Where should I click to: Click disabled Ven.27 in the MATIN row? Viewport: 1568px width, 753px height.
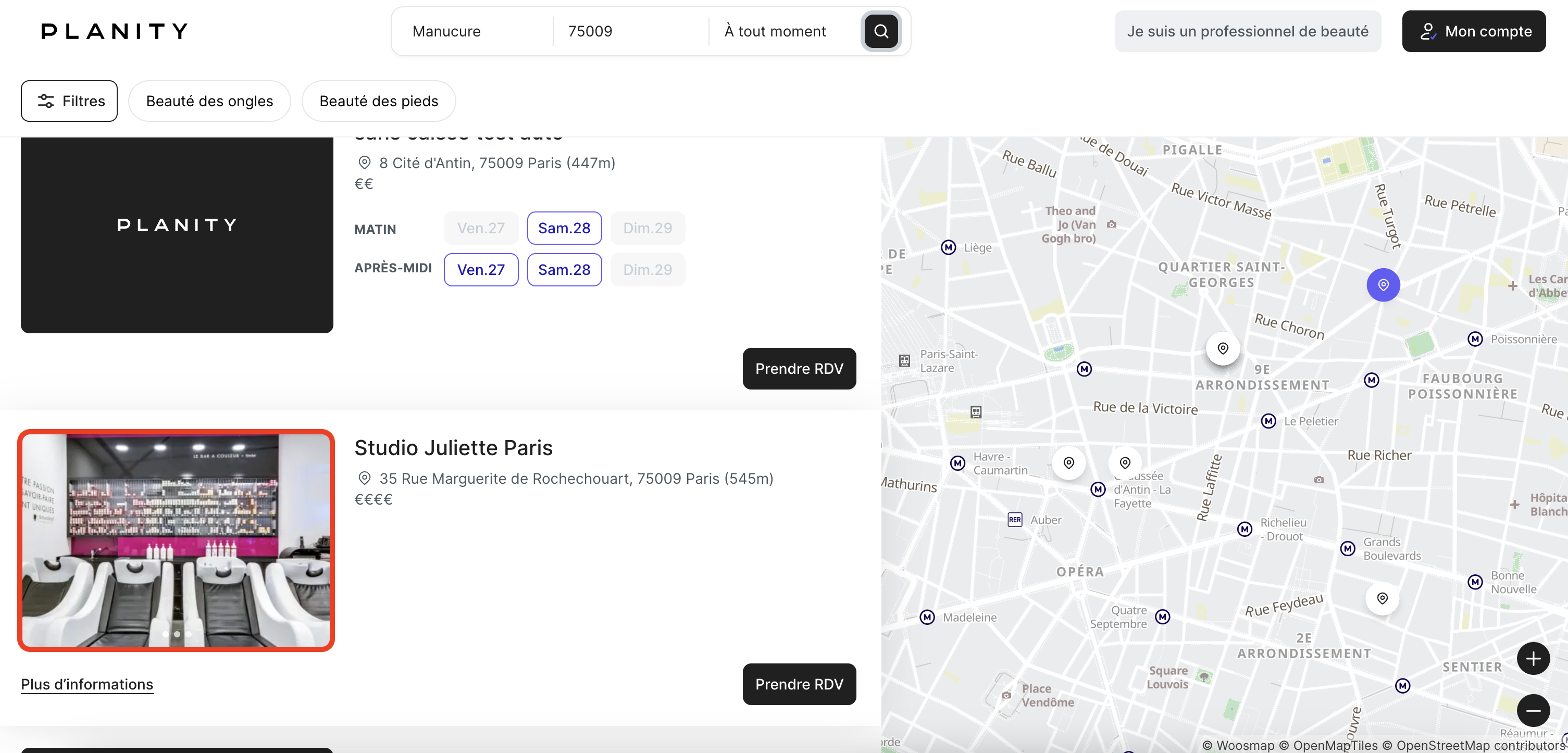click(481, 228)
